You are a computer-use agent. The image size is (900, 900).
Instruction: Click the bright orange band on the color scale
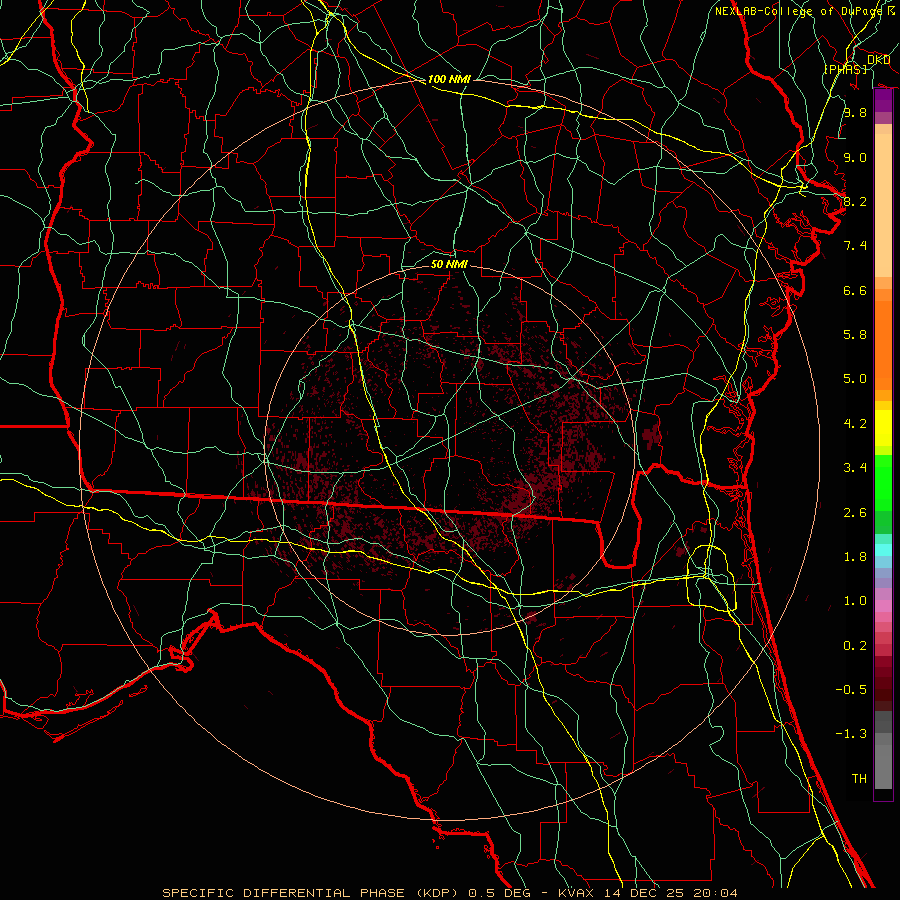(883, 346)
